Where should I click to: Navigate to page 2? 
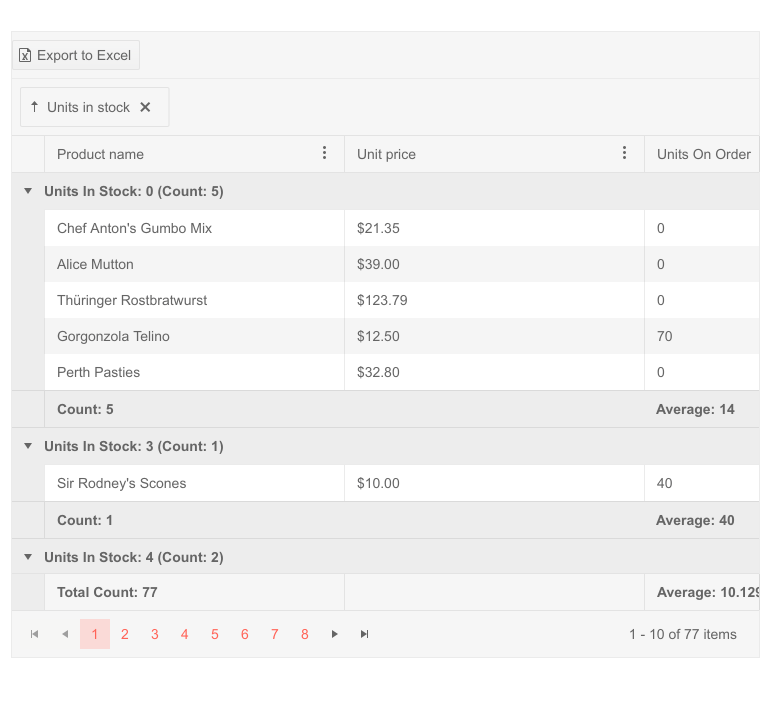125,634
